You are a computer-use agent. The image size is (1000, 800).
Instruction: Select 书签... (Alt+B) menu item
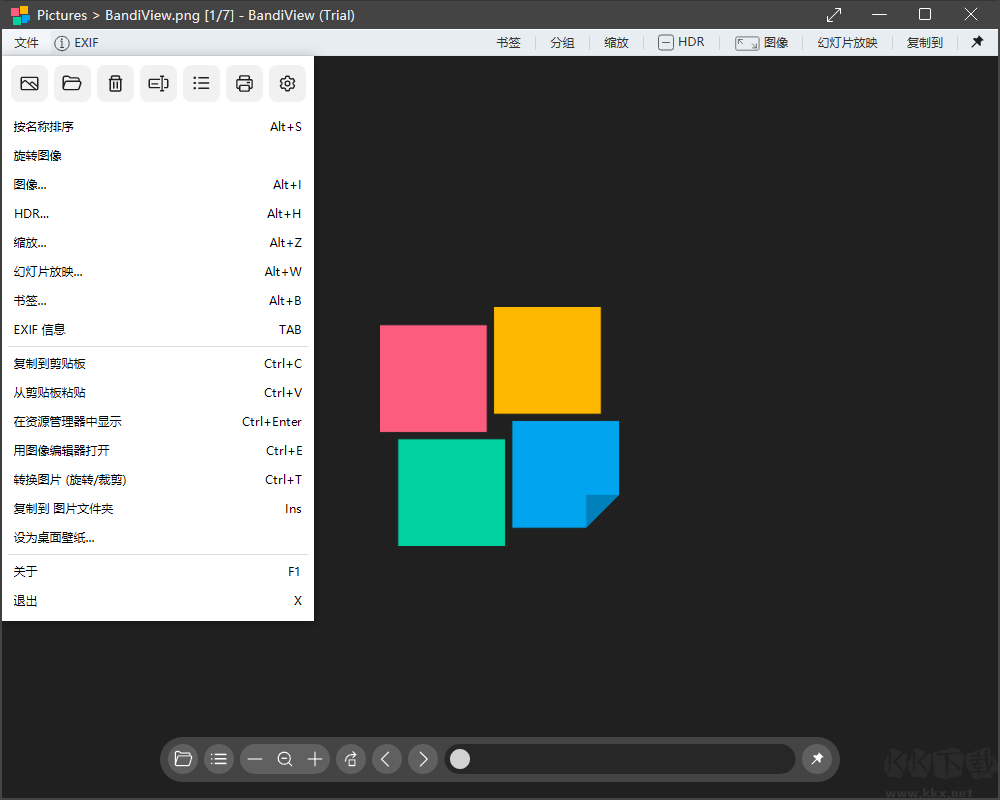tap(158, 301)
